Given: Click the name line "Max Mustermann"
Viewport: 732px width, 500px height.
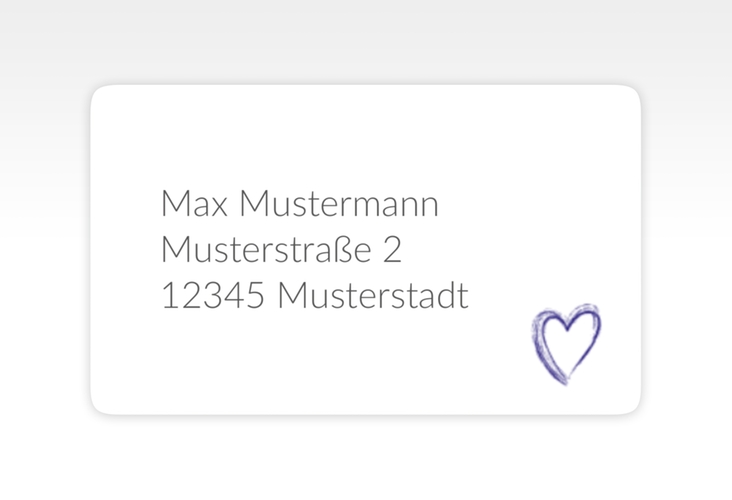Looking at the screenshot, I should [299, 204].
